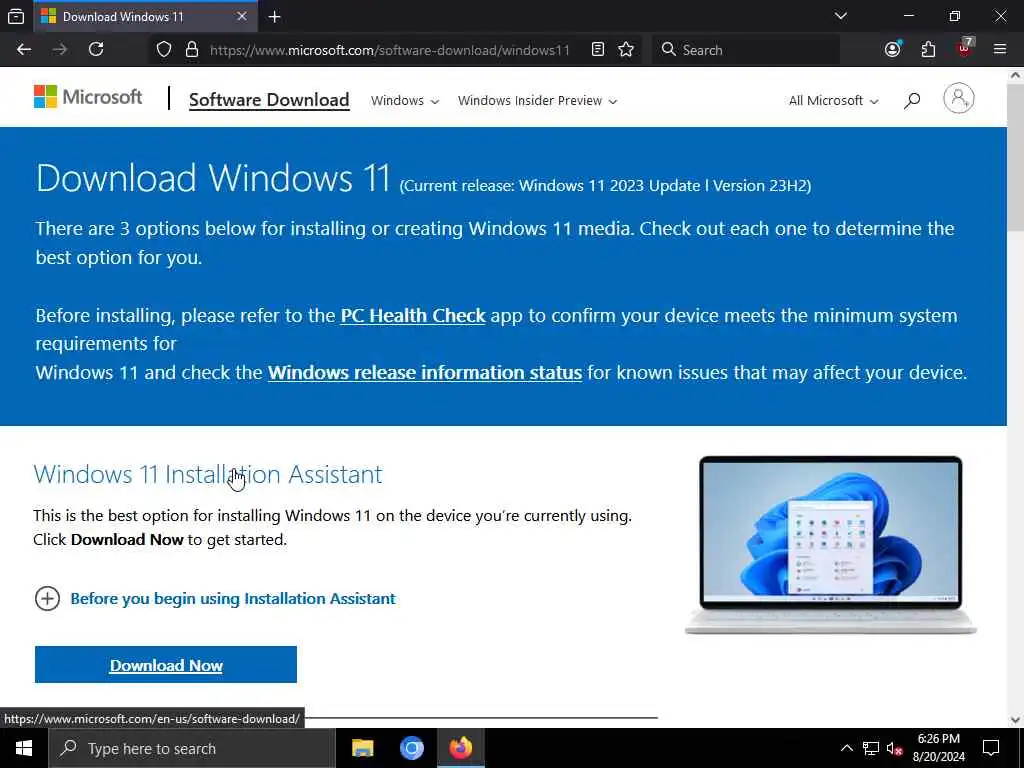The image size is (1024, 768).
Task: Open the notification center icon
Action: 991,748
